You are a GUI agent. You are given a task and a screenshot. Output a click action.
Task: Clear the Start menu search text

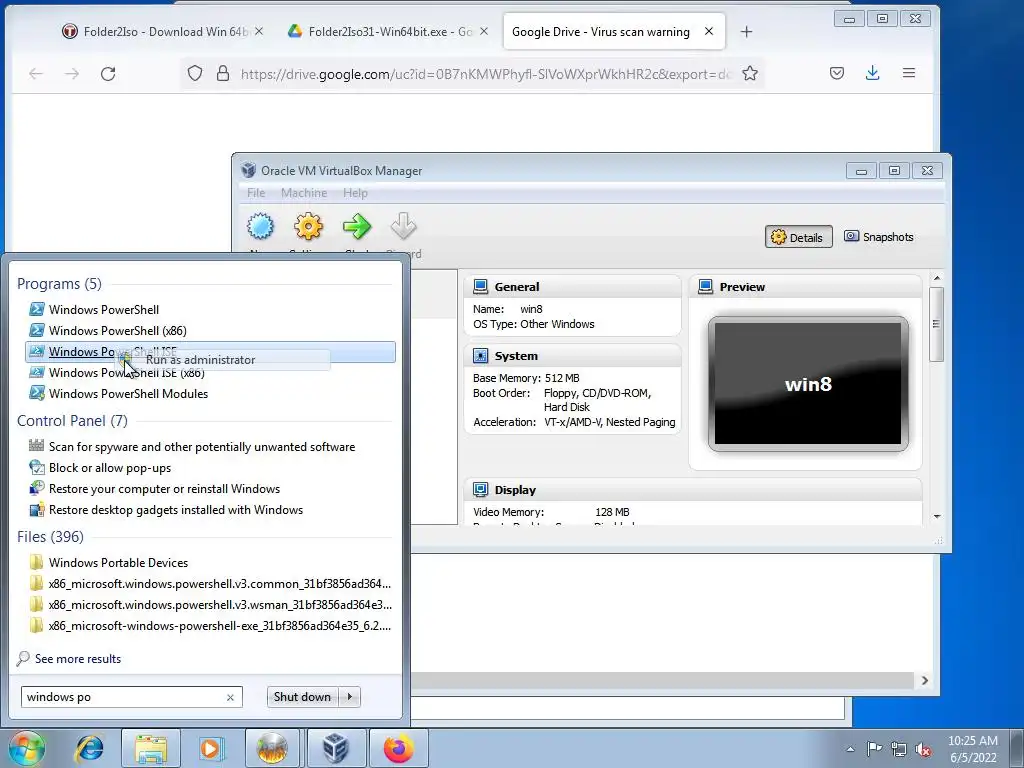[x=231, y=697]
